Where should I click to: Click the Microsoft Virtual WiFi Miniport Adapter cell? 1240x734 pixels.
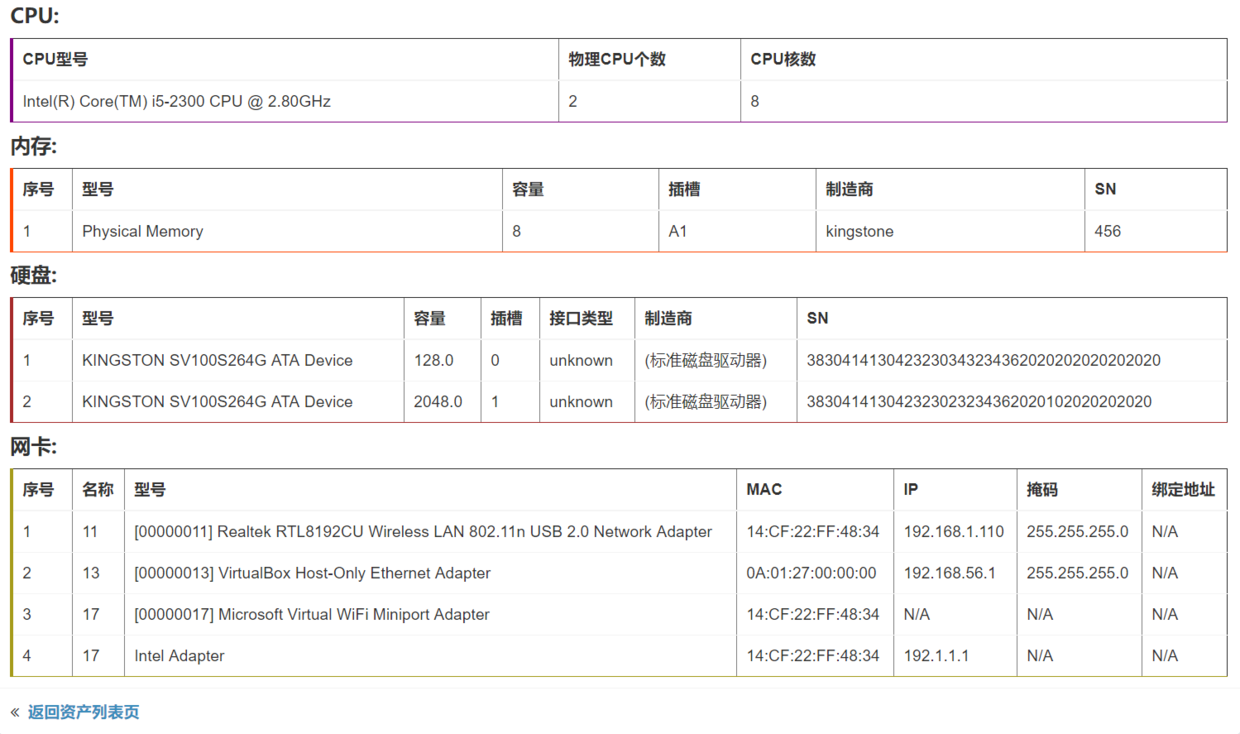312,615
